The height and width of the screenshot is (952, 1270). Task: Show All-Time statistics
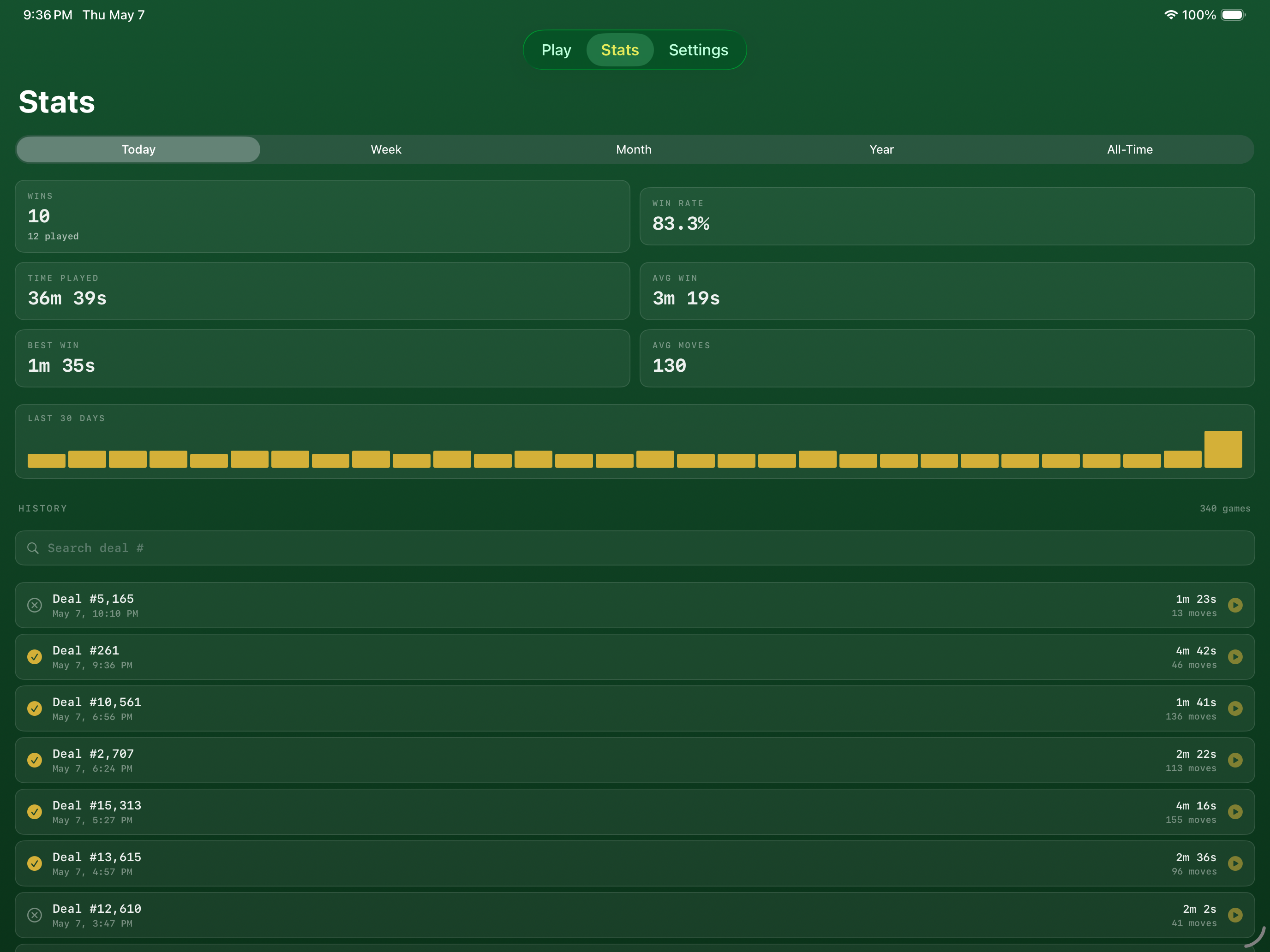[1129, 149]
